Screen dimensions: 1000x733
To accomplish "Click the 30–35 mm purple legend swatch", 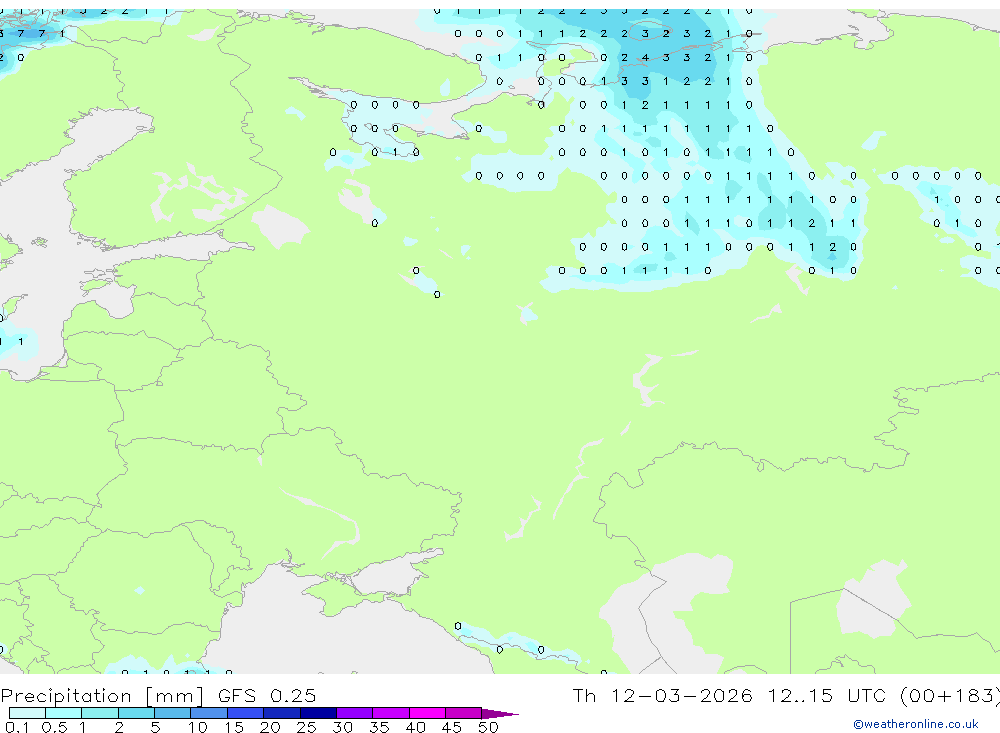I will [x=355, y=713].
